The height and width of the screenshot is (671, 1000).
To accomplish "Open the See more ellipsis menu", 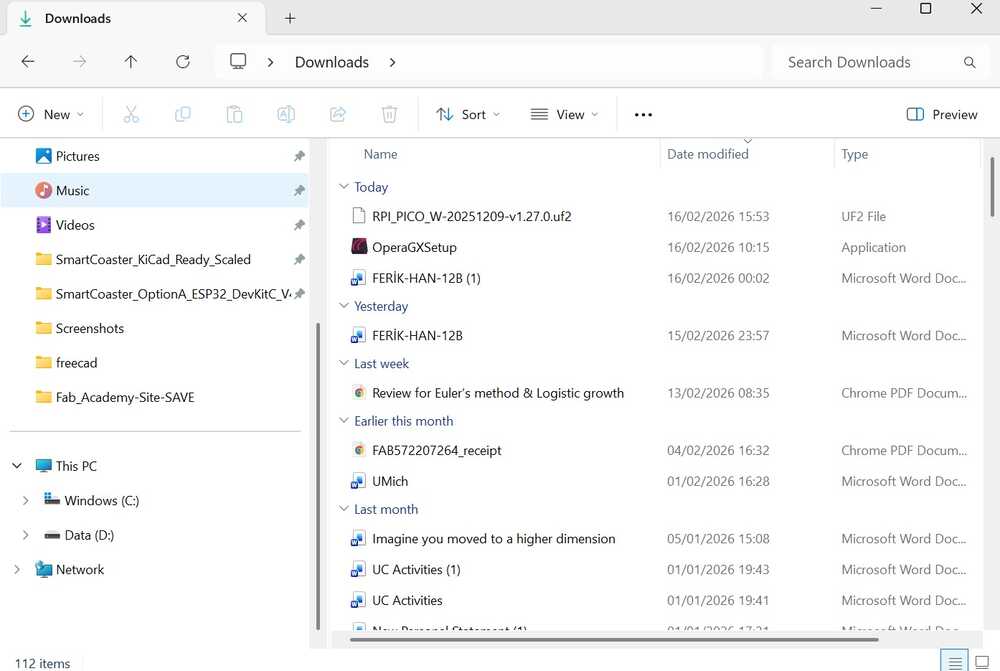I will [643, 115].
